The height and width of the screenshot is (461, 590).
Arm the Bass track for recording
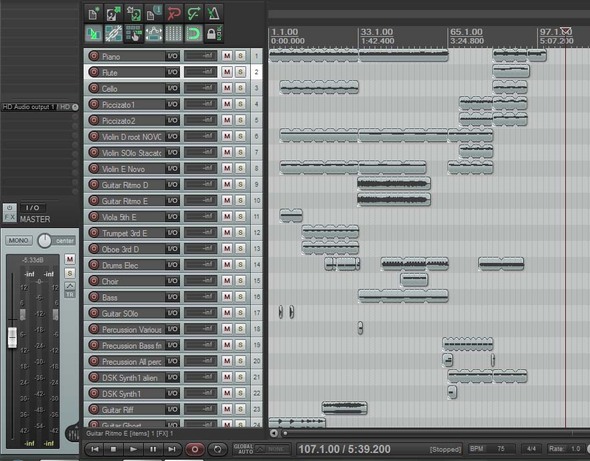pyautogui.click(x=94, y=297)
